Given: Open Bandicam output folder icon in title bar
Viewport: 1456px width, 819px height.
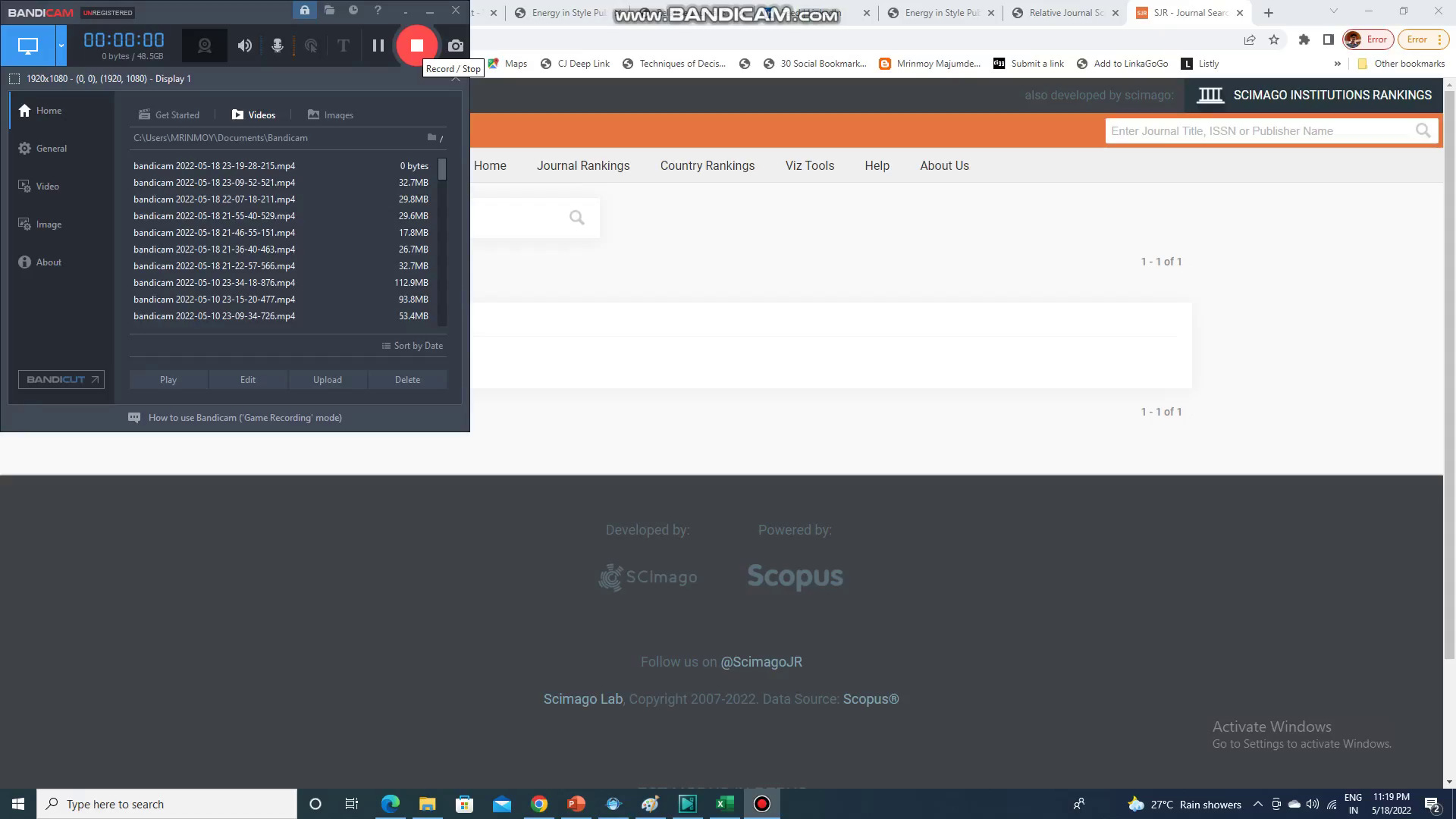Looking at the screenshot, I should pyautogui.click(x=329, y=10).
